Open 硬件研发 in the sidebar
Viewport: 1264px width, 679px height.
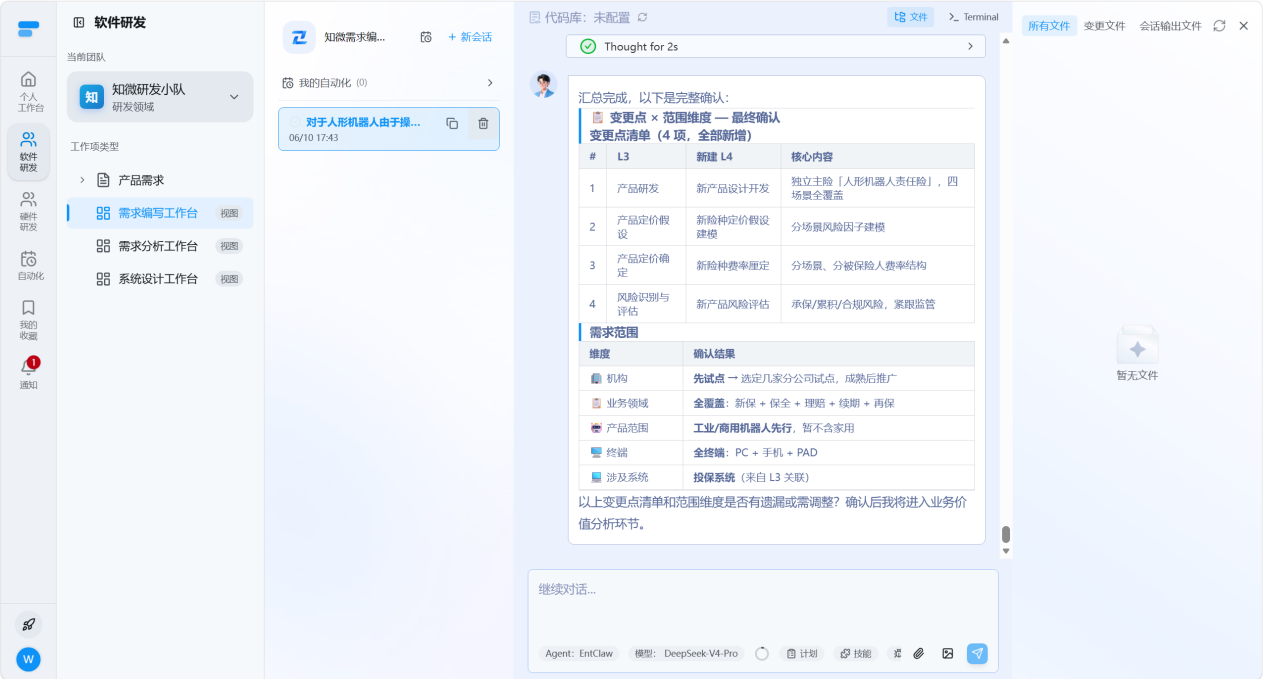point(28,211)
